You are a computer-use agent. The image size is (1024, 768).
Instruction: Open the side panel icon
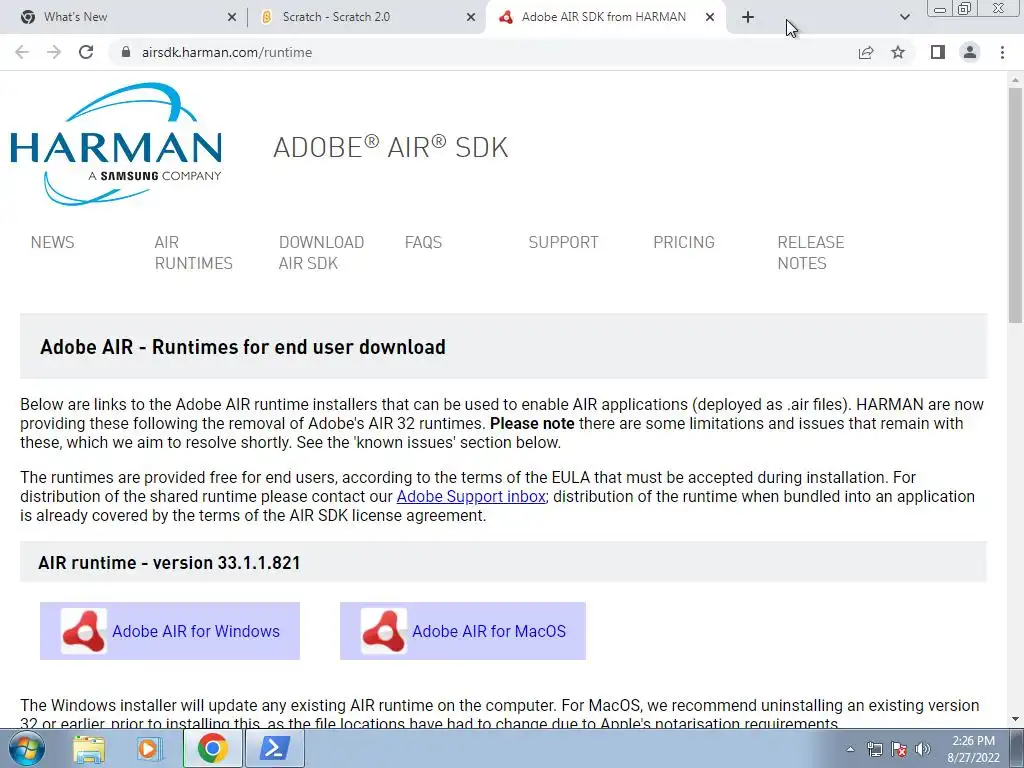tap(938, 52)
